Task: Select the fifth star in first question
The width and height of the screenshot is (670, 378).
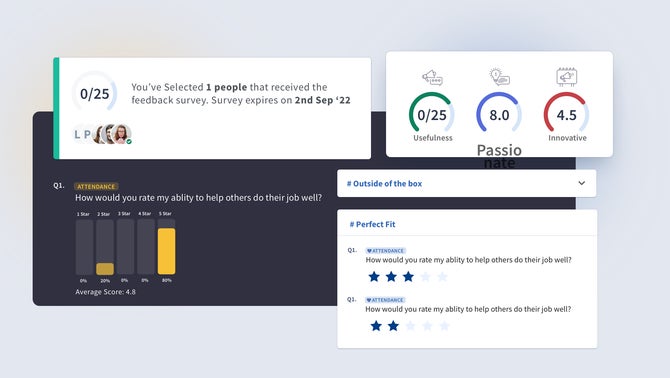Action: (x=443, y=277)
